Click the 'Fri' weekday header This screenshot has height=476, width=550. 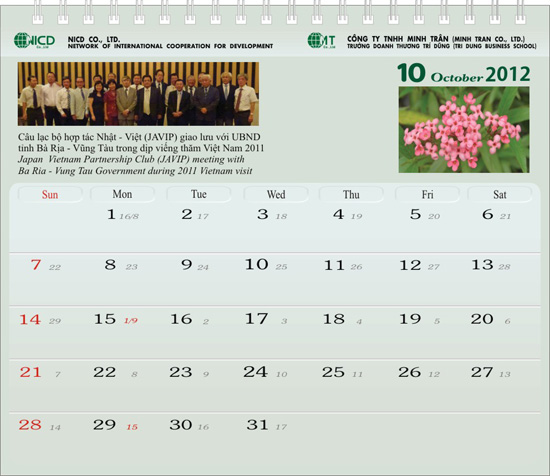click(427, 194)
